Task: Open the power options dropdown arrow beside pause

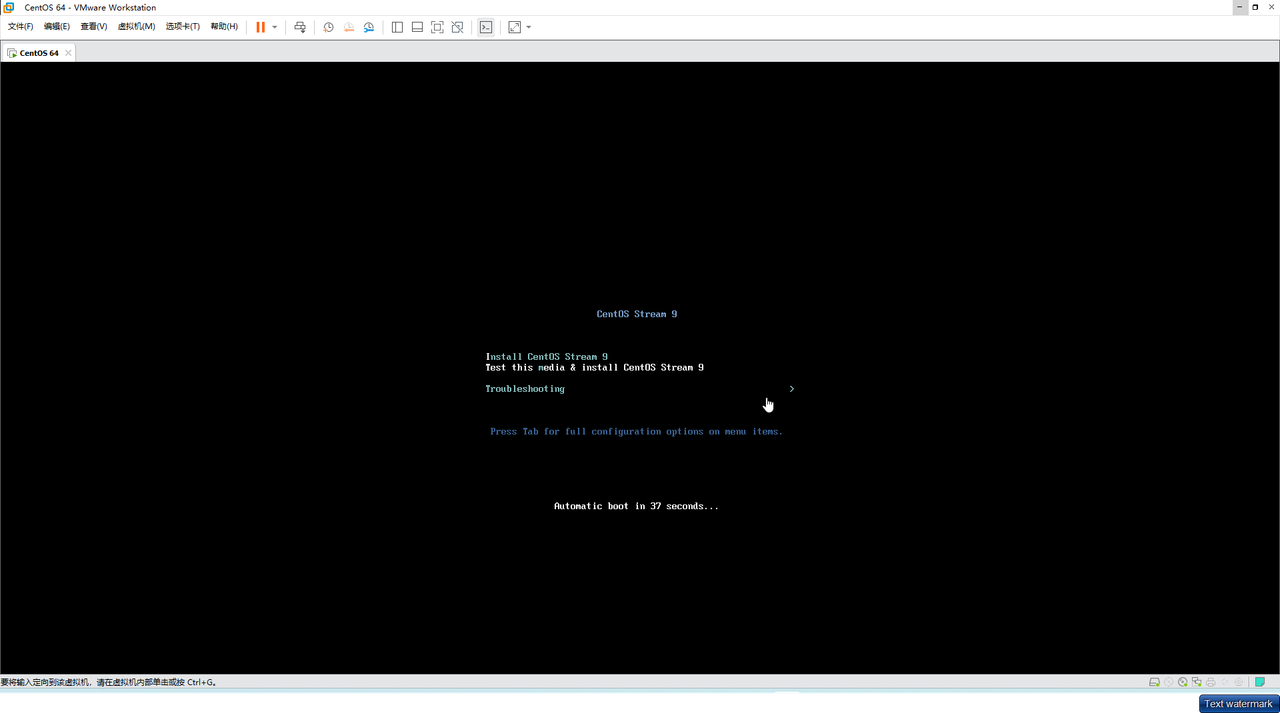Action: coord(275,27)
